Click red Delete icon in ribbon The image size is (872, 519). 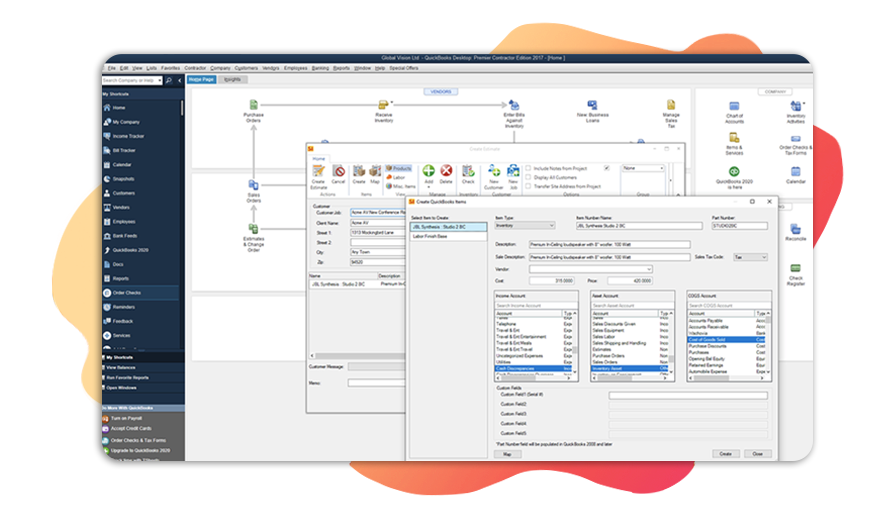point(446,171)
